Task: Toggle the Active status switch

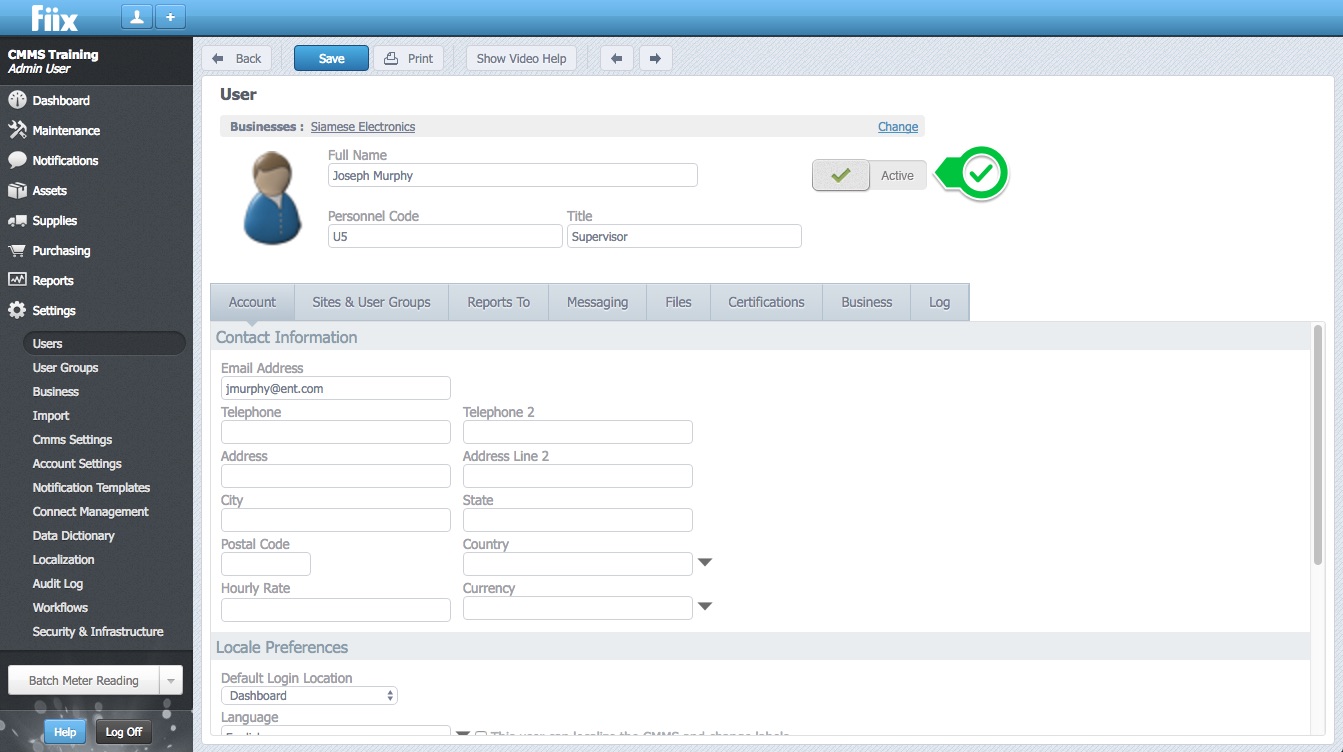Action: point(869,175)
